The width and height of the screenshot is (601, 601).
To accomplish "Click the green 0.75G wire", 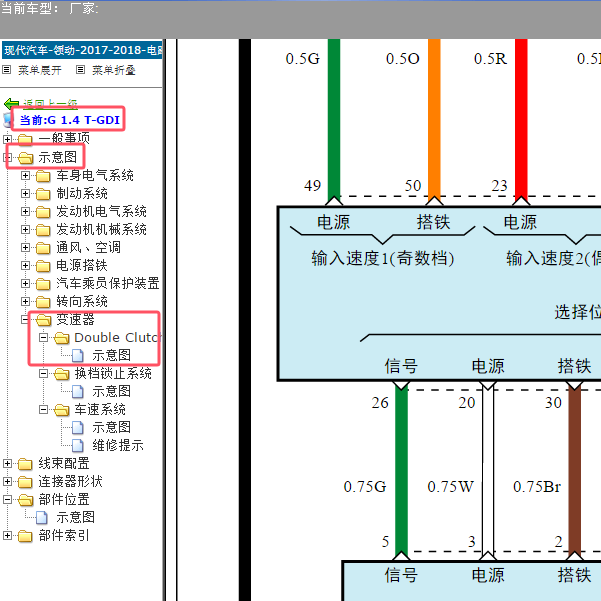I will [x=401, y=470].
